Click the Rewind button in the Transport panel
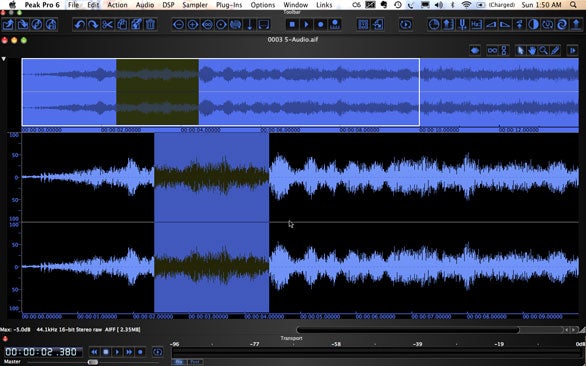The image size is (586, 366). [94, 352]
